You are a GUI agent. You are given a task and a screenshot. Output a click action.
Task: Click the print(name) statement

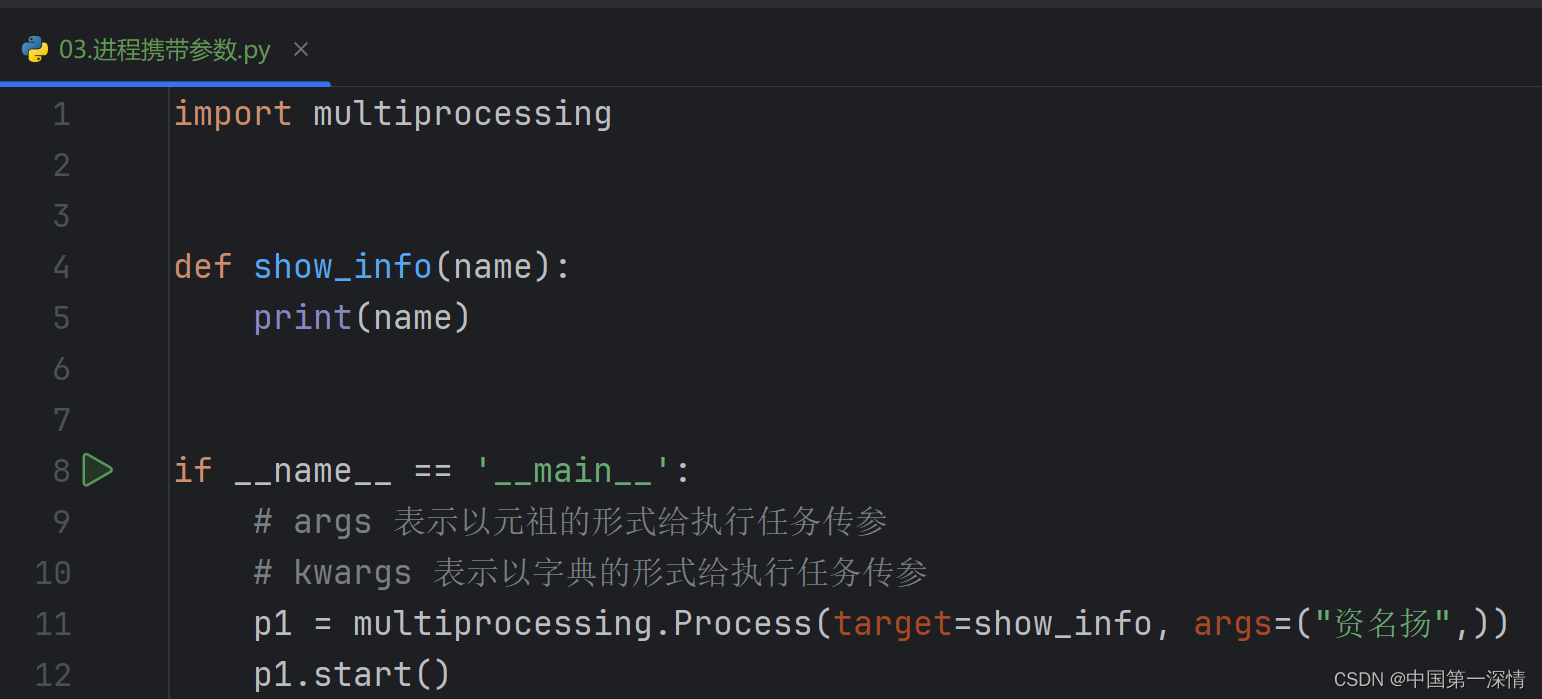[360, 317]
